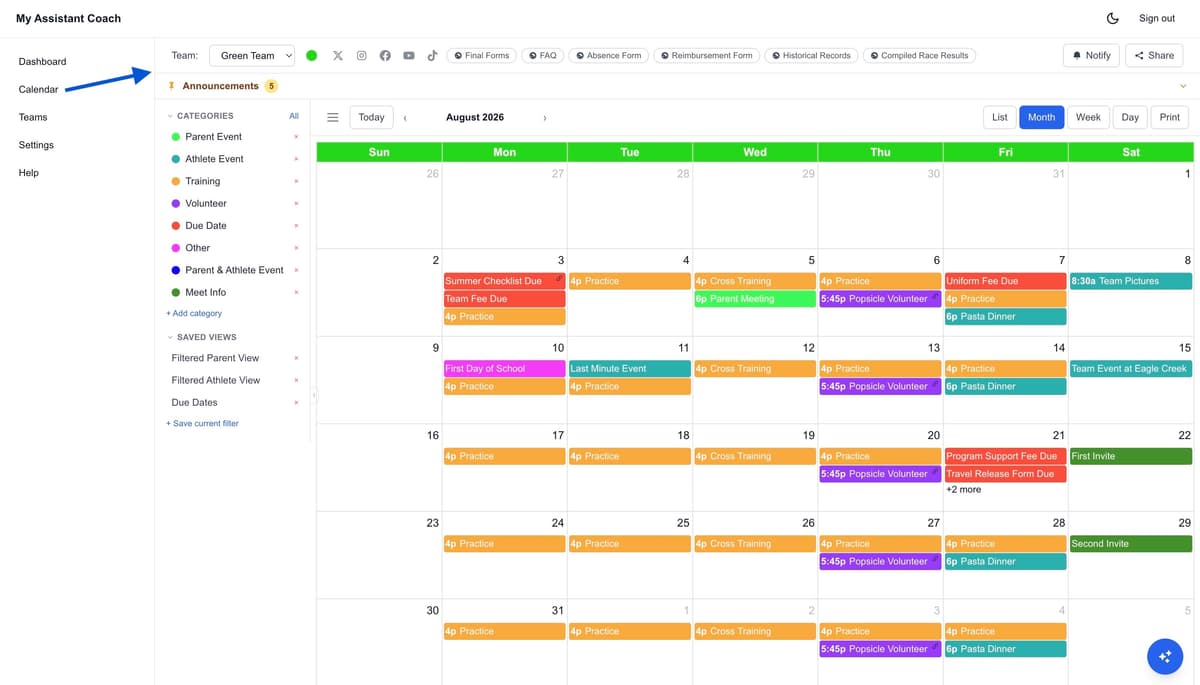Screen dimensions: 1200x685
Task: Click the Notify button
Action: click(x=1091, y=56)
